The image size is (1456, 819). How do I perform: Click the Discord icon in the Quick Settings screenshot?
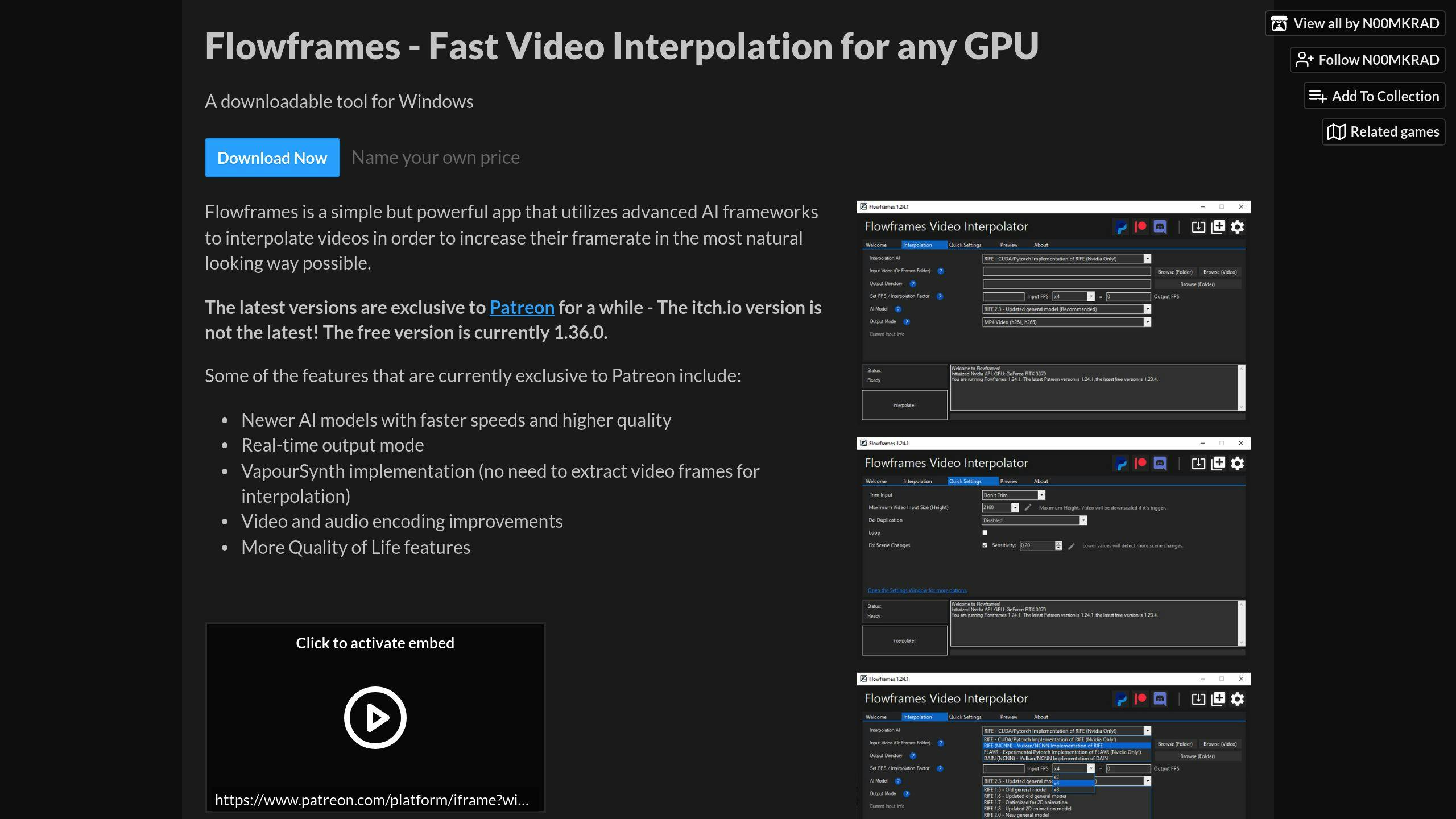(1160, 464)
